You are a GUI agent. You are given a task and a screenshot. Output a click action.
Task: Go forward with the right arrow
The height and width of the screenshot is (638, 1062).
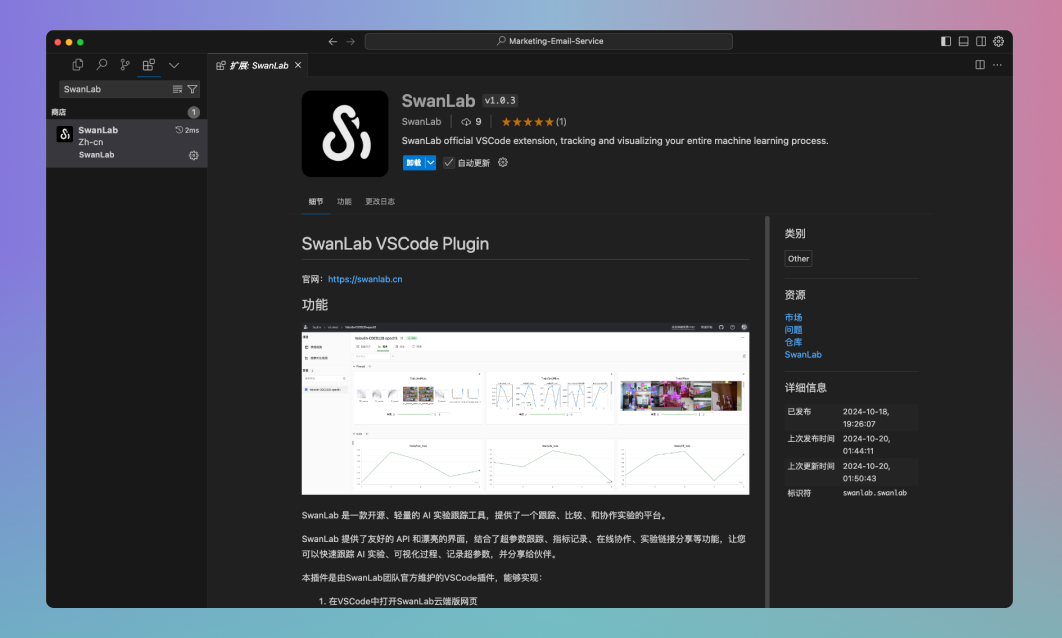tap(350, 41)
